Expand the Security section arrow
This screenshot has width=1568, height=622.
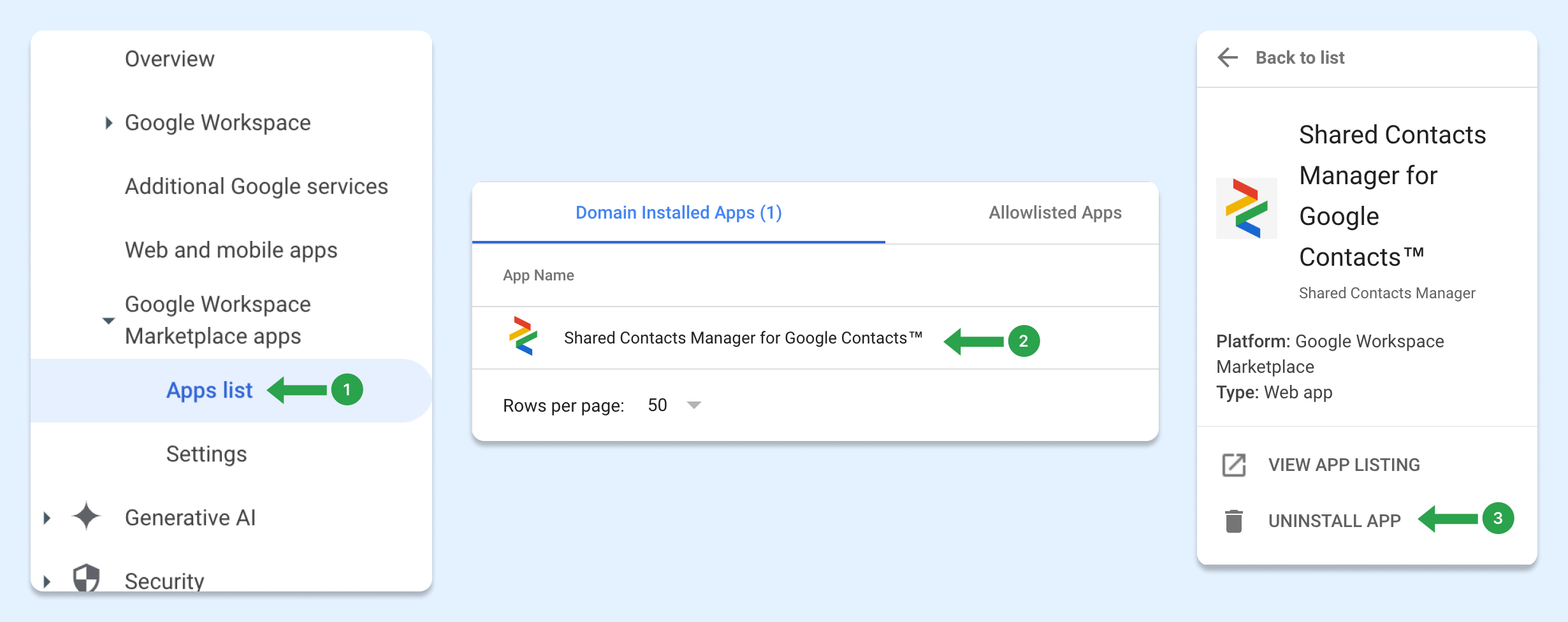tap(47, 581)
